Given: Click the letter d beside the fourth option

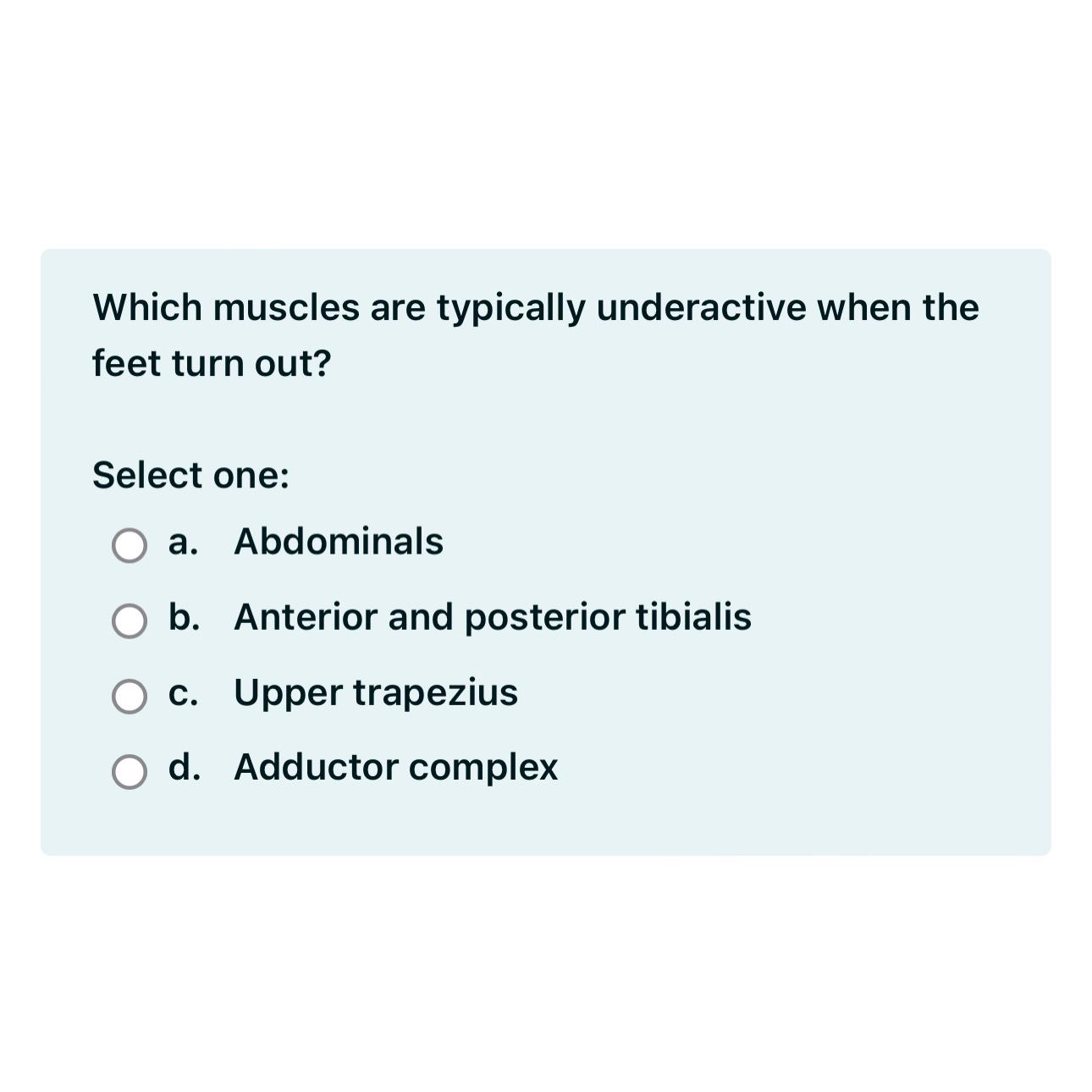Looking at the screenshot, I should 182,768.
